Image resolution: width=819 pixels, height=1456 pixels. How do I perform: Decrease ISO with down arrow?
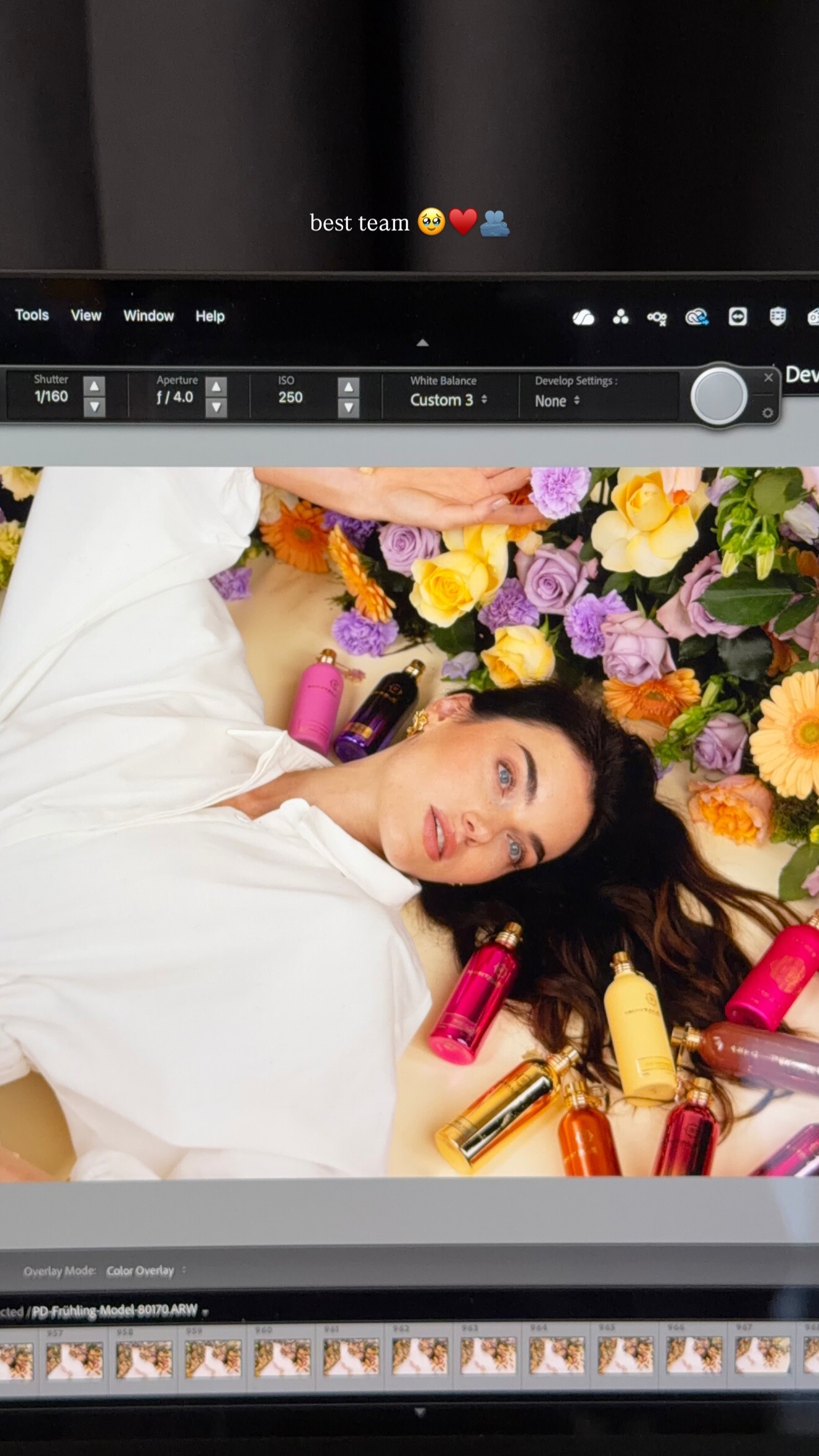coord(349,408)
